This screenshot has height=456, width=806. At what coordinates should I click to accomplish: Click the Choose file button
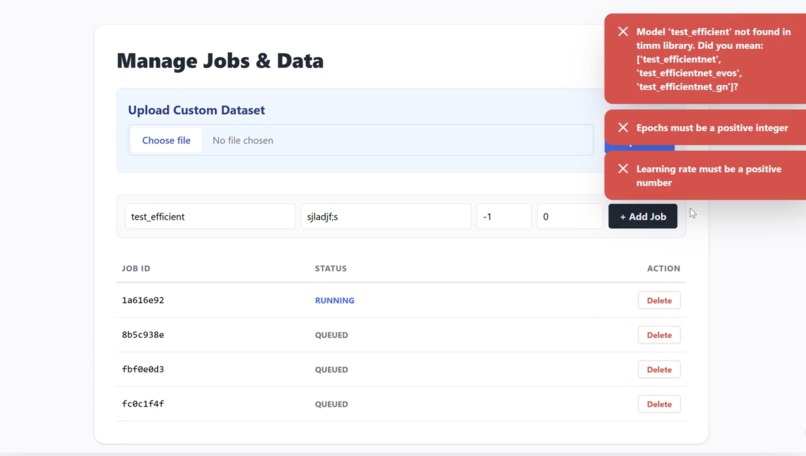click(166, 140)
